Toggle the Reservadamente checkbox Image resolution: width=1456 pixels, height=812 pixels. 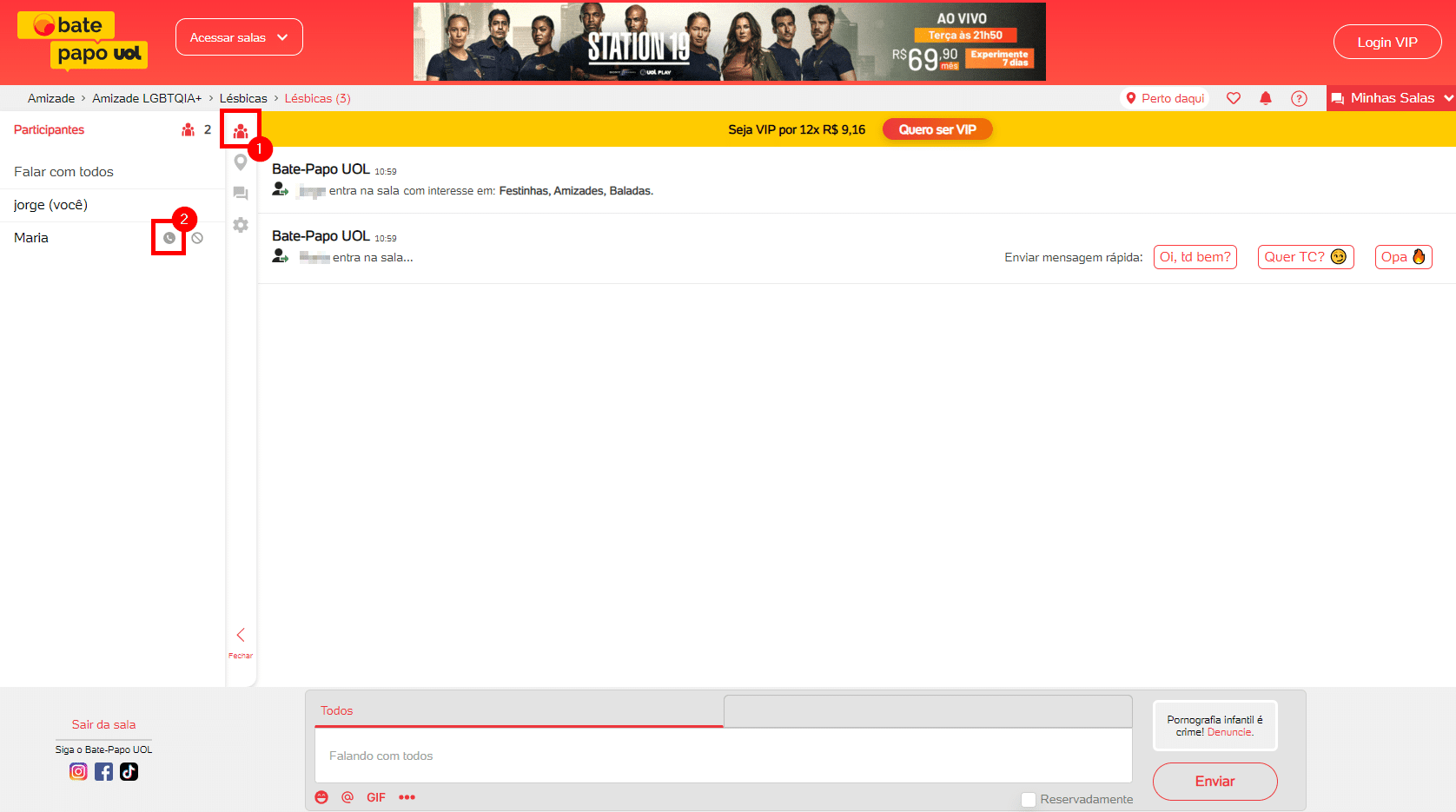point(1029,800)
